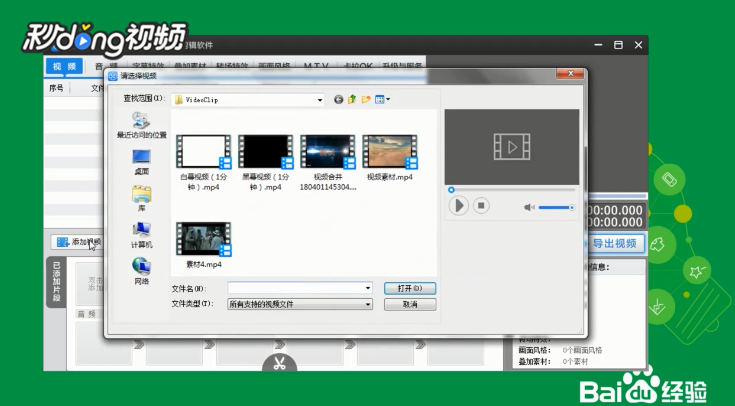Click the 画面风格 info row text
This screenshot has height=406, width=735.
(x=560, y=350)
